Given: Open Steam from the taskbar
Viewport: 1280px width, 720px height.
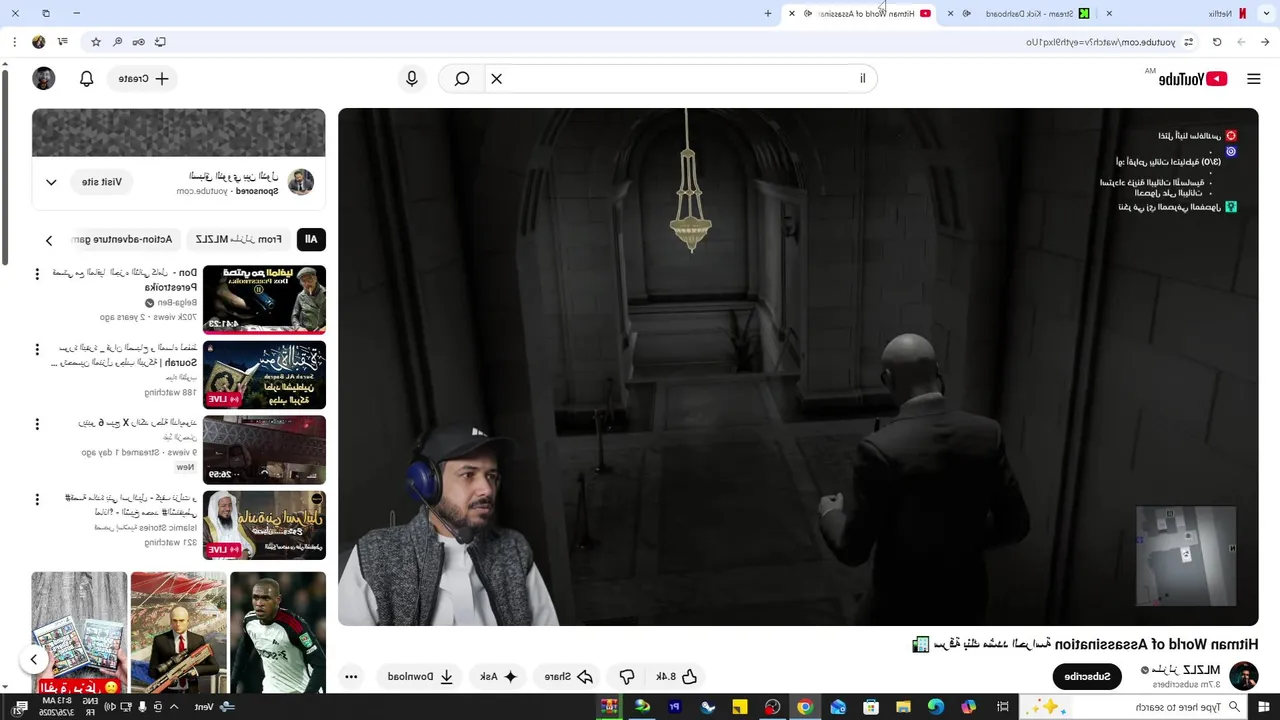Looking at the screenshot, I should [708, 707].
